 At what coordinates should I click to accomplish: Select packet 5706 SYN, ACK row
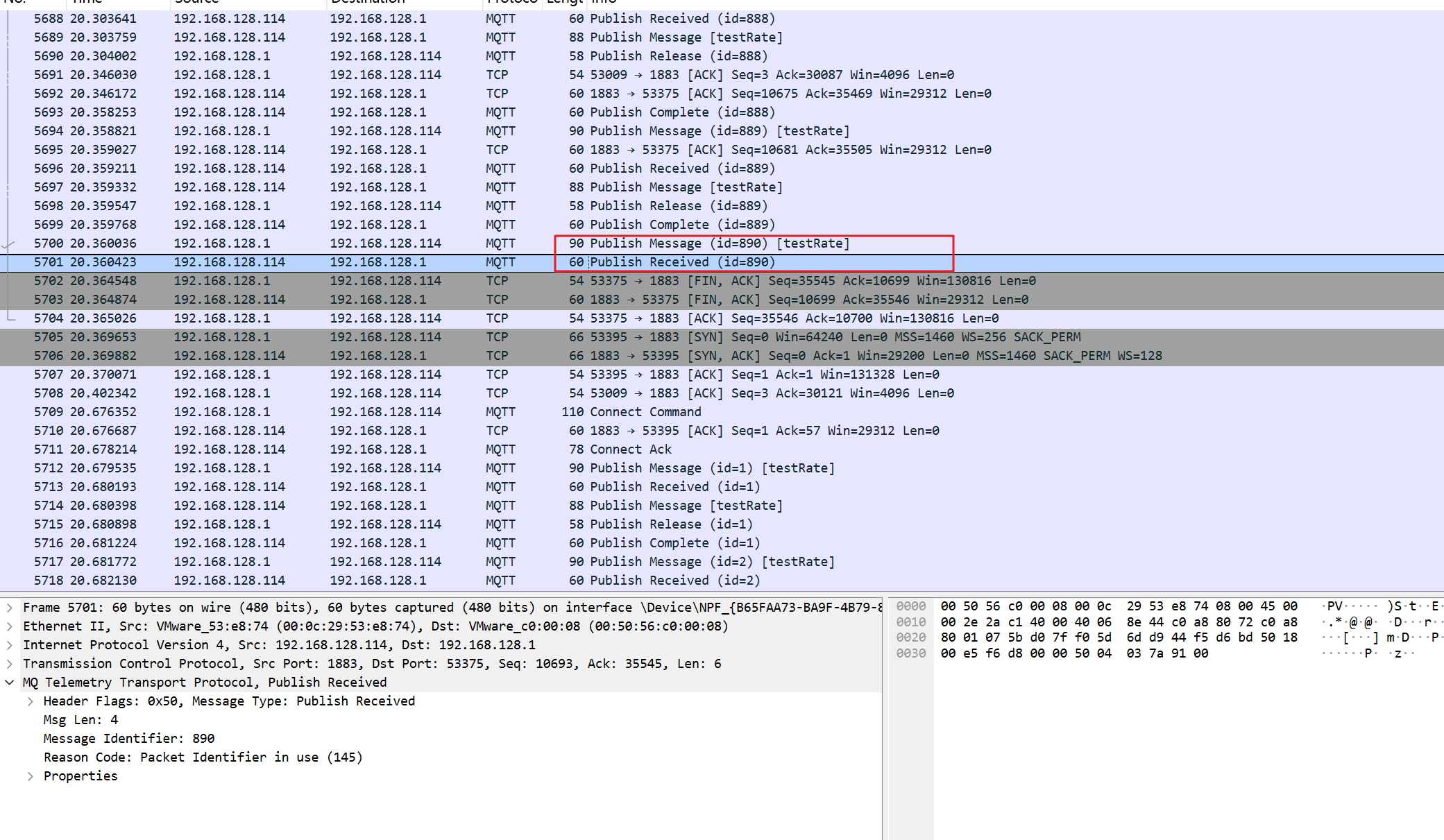(x=722, y=356)
